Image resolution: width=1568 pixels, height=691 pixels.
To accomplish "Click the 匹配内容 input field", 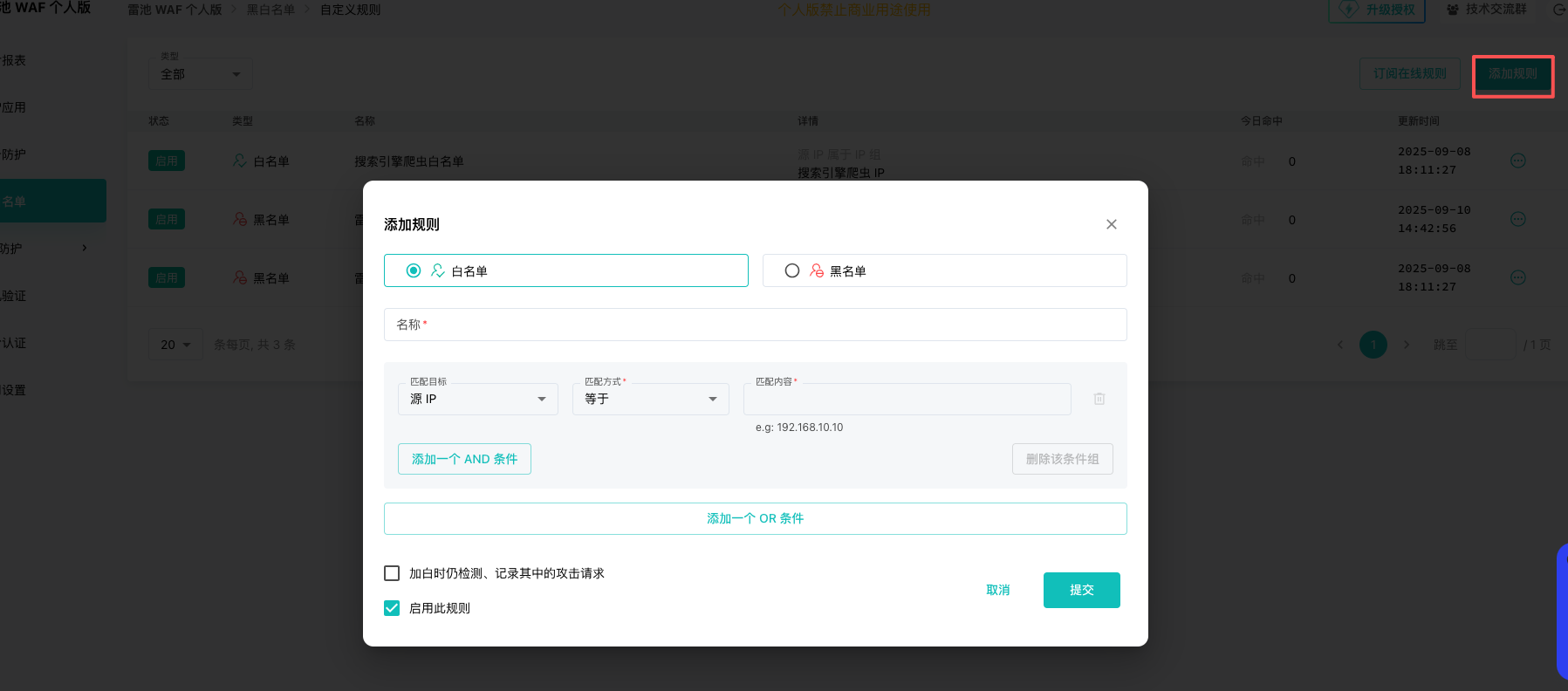I will click(907, 399).
